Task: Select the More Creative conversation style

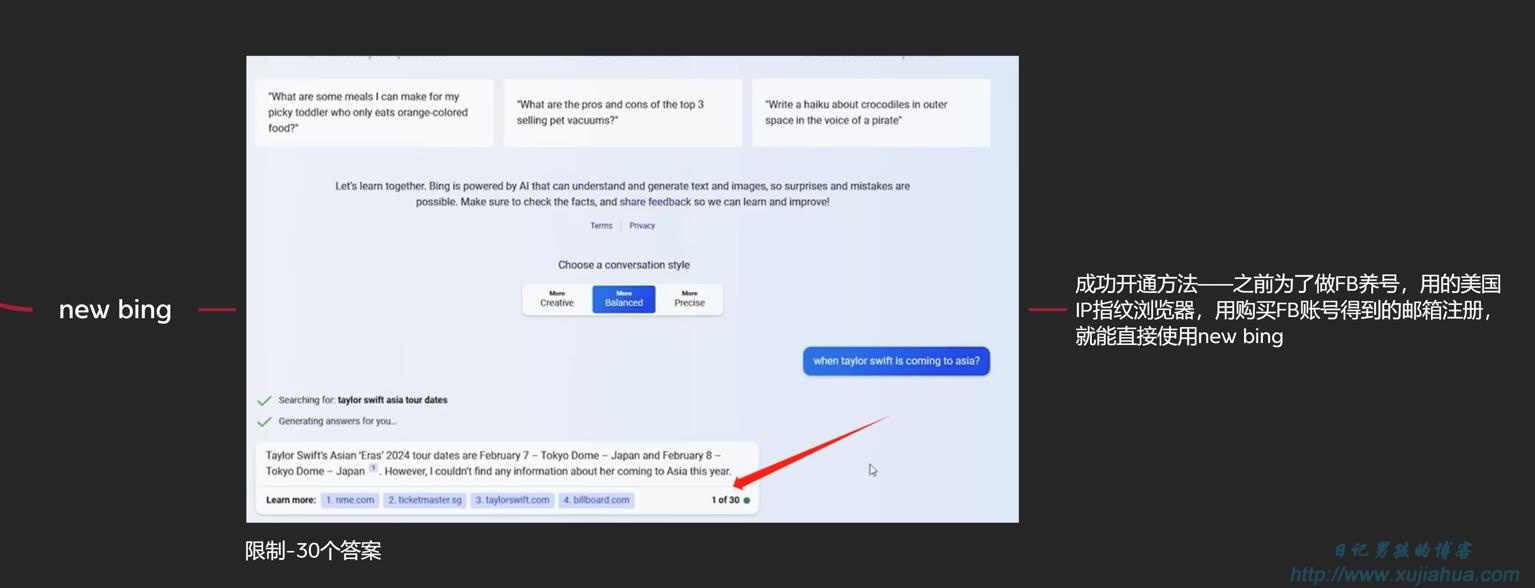Action: click(x=557, y=299)
